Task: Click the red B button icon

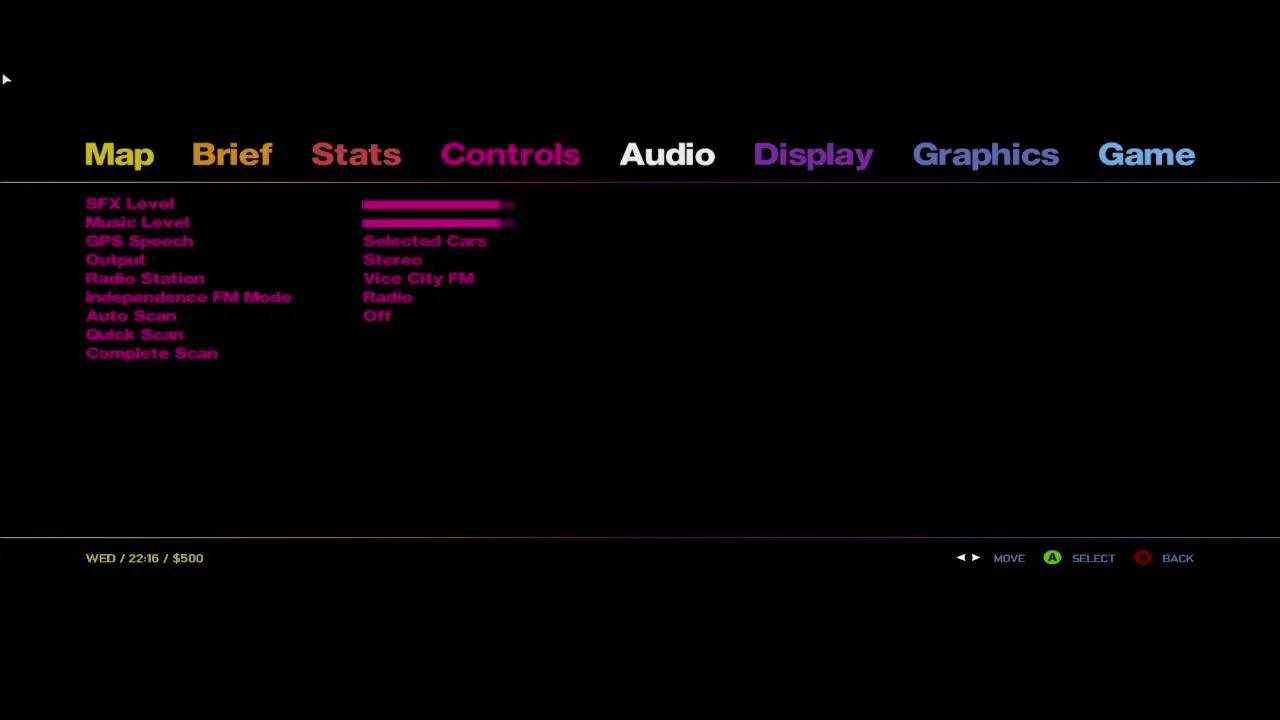Action: tap(1143, 558)
